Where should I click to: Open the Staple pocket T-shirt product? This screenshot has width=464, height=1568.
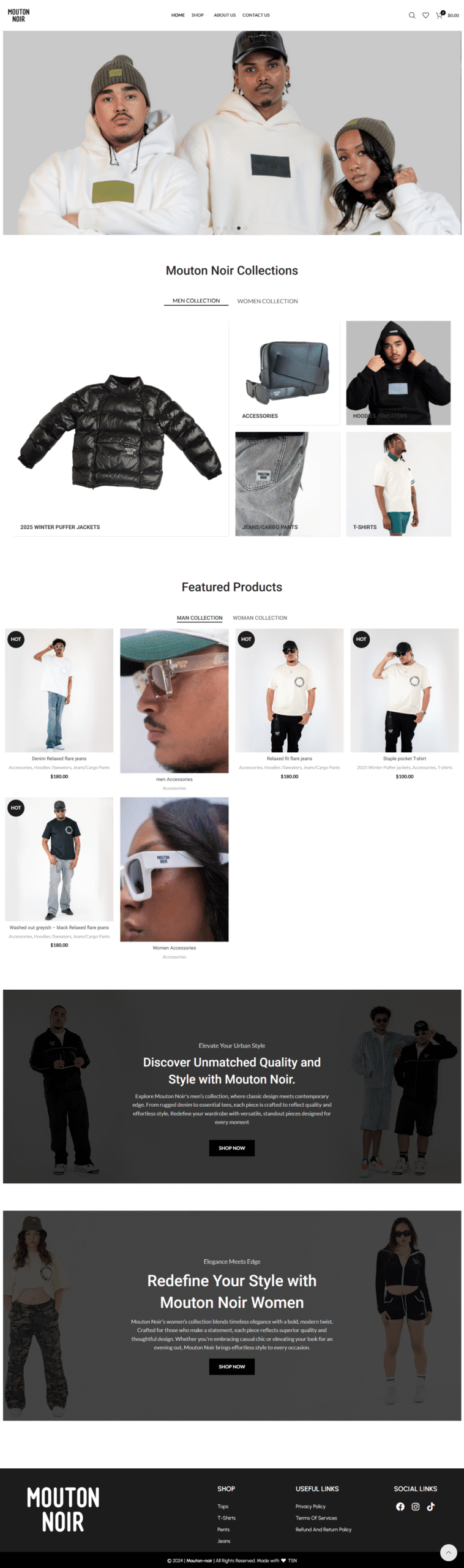(x=405, y=758)
